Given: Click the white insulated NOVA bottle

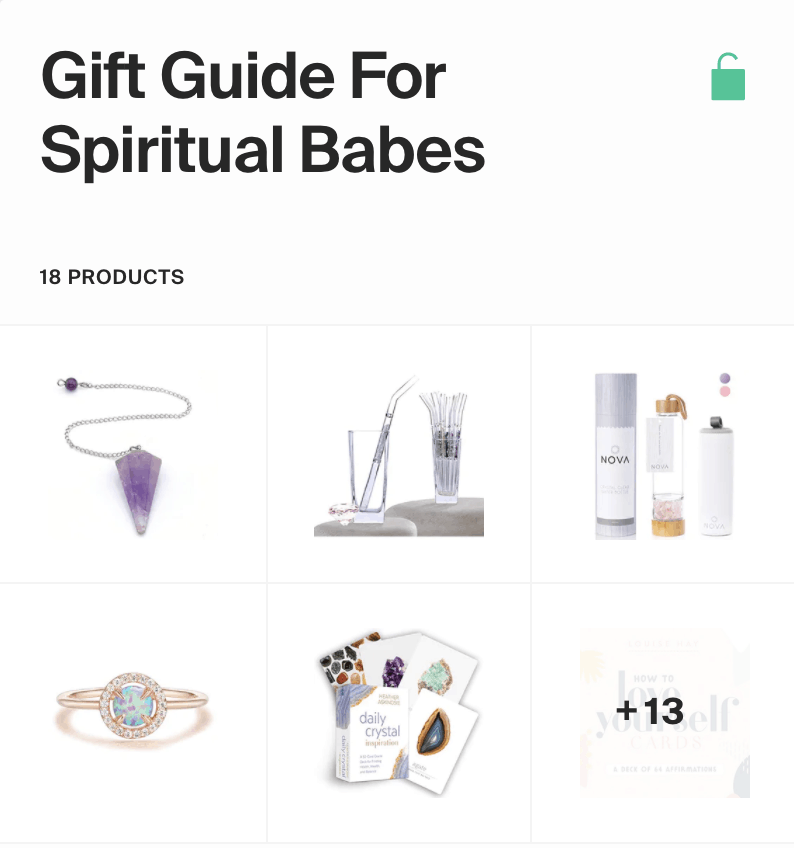Looking at the screenshot, I should coord(717,476).
